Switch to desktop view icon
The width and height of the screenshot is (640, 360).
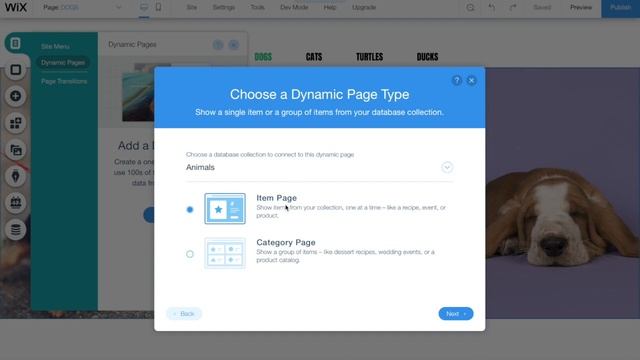click(144, 7)
